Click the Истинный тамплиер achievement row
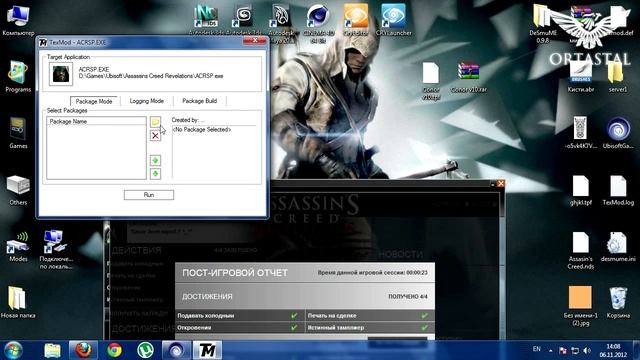The image size is (640, 360). tap(369, 327)
